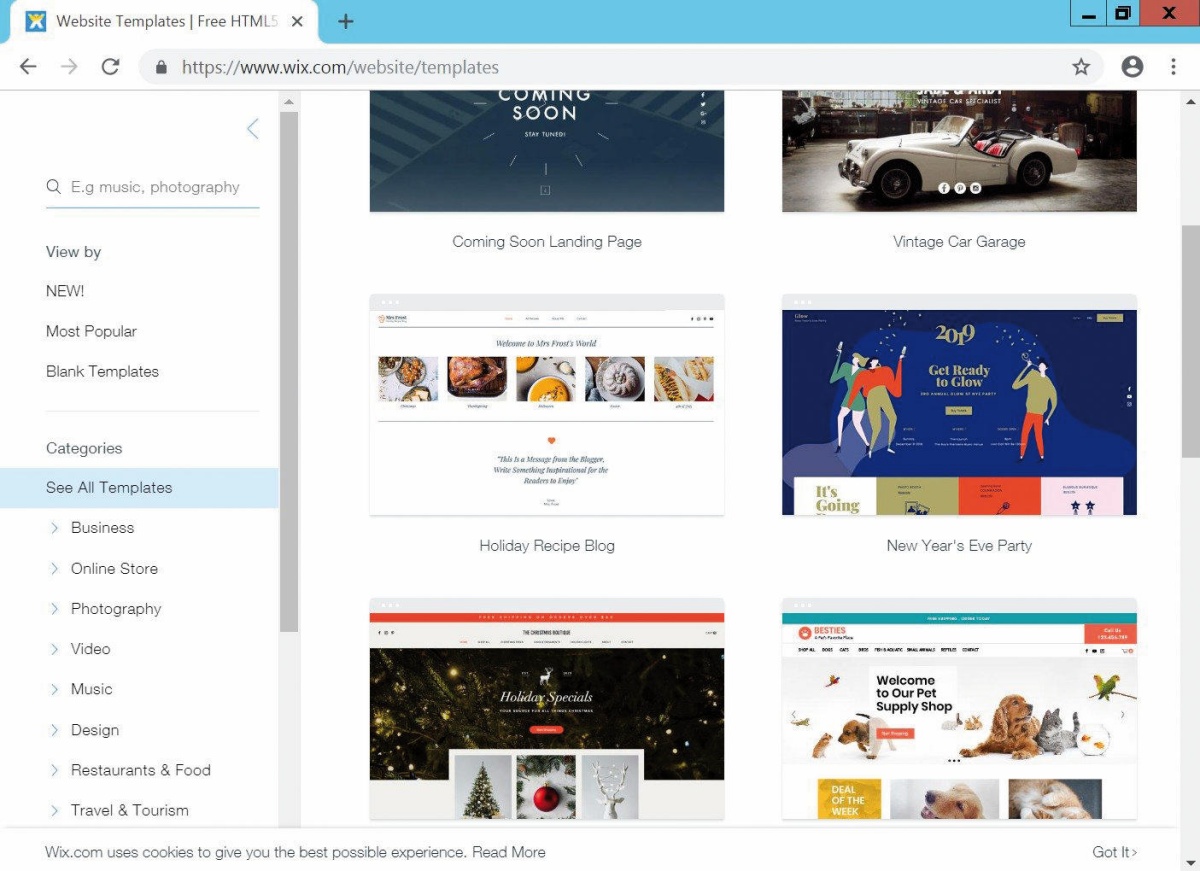
Task: Filter templates by NEW!
Action: (x=65, y=291)
